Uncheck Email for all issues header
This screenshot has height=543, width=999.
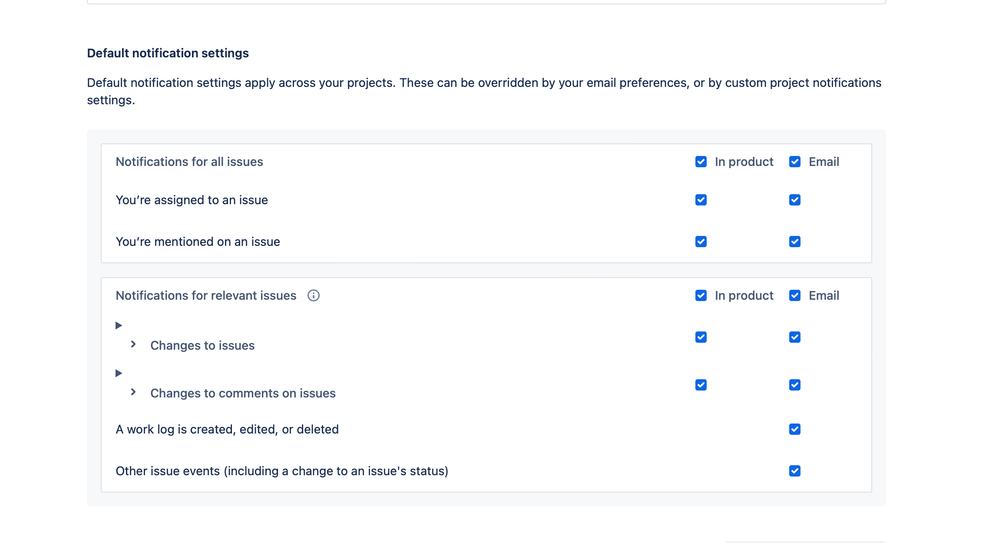[795, 162]
